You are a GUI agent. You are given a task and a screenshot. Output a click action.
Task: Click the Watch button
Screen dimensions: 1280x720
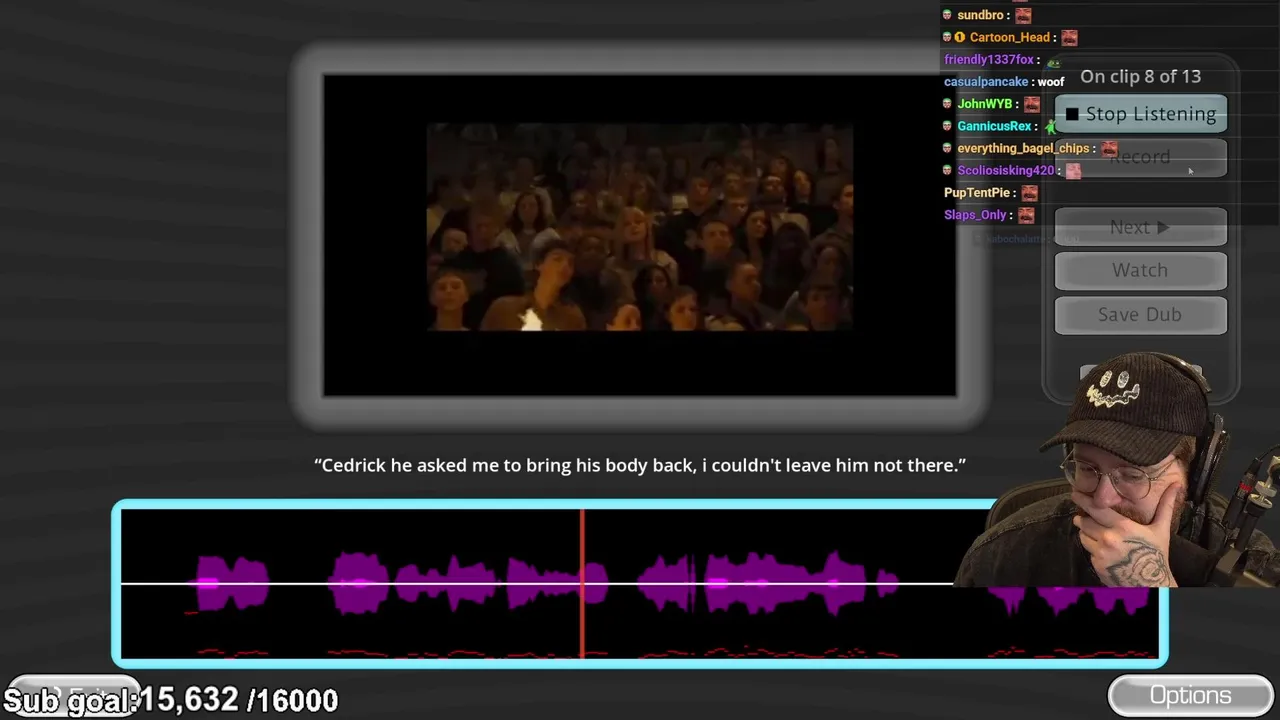(x=1140, y=270)
